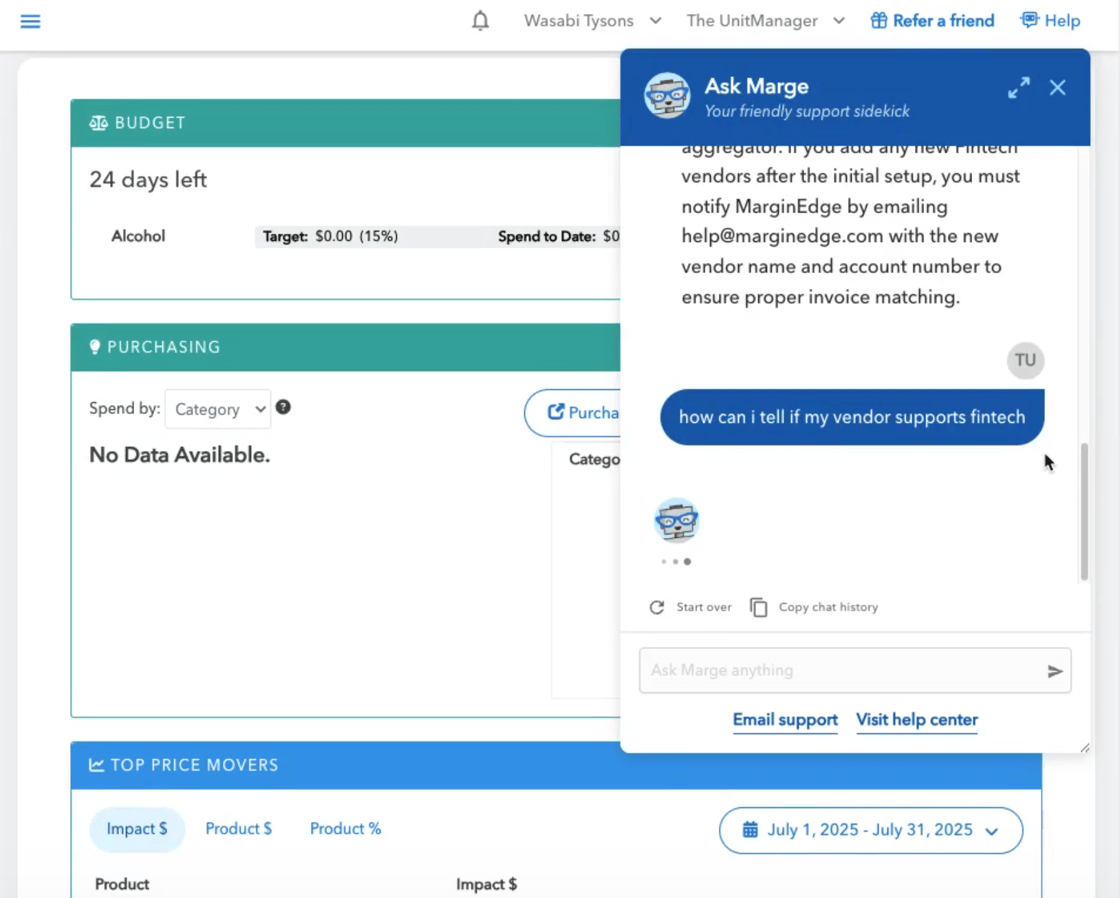The height and width of the screenshot is (898, 1120).
Task: Select the Product % tab
Action: coord(345,828)
